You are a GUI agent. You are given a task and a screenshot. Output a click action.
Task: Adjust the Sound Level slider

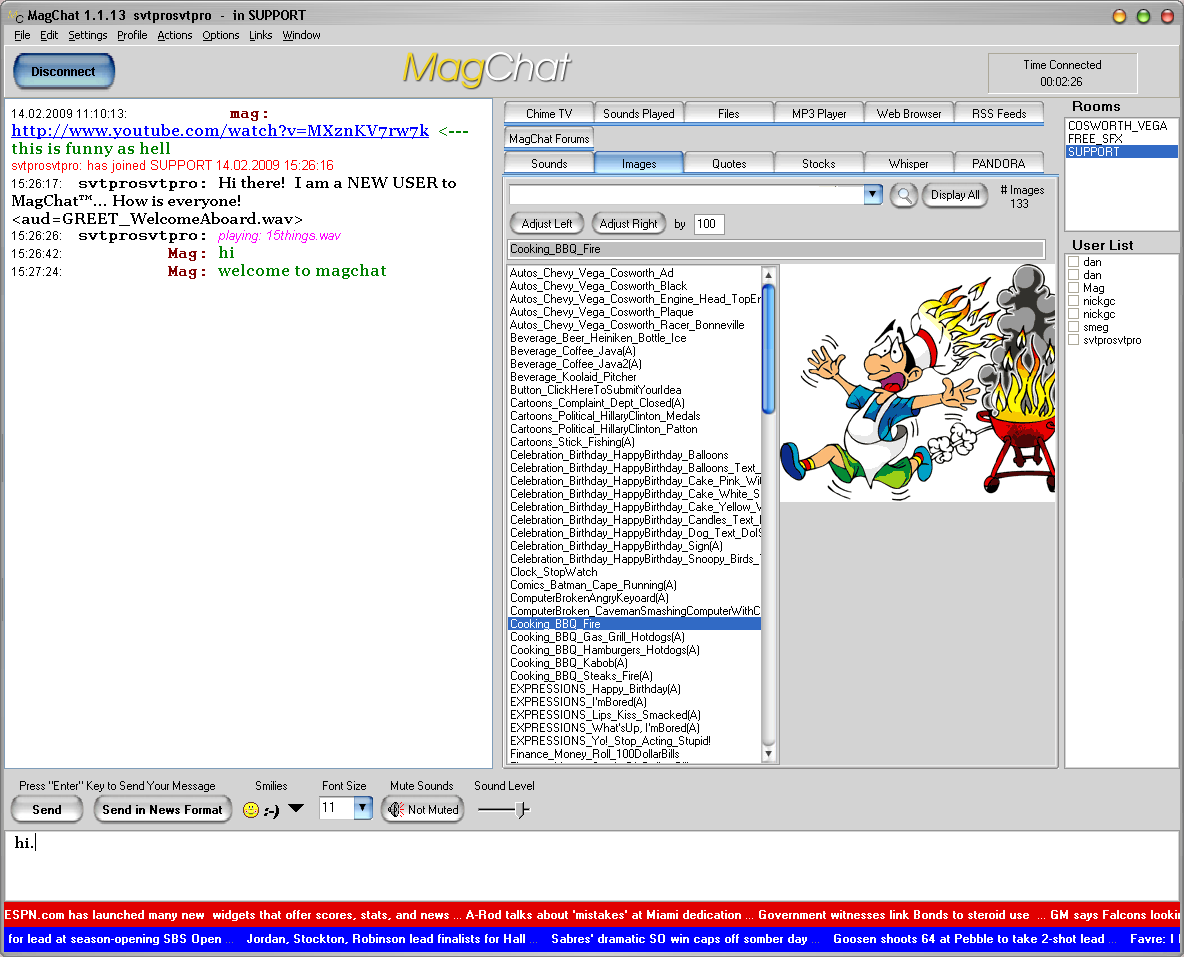coord(519,810)
